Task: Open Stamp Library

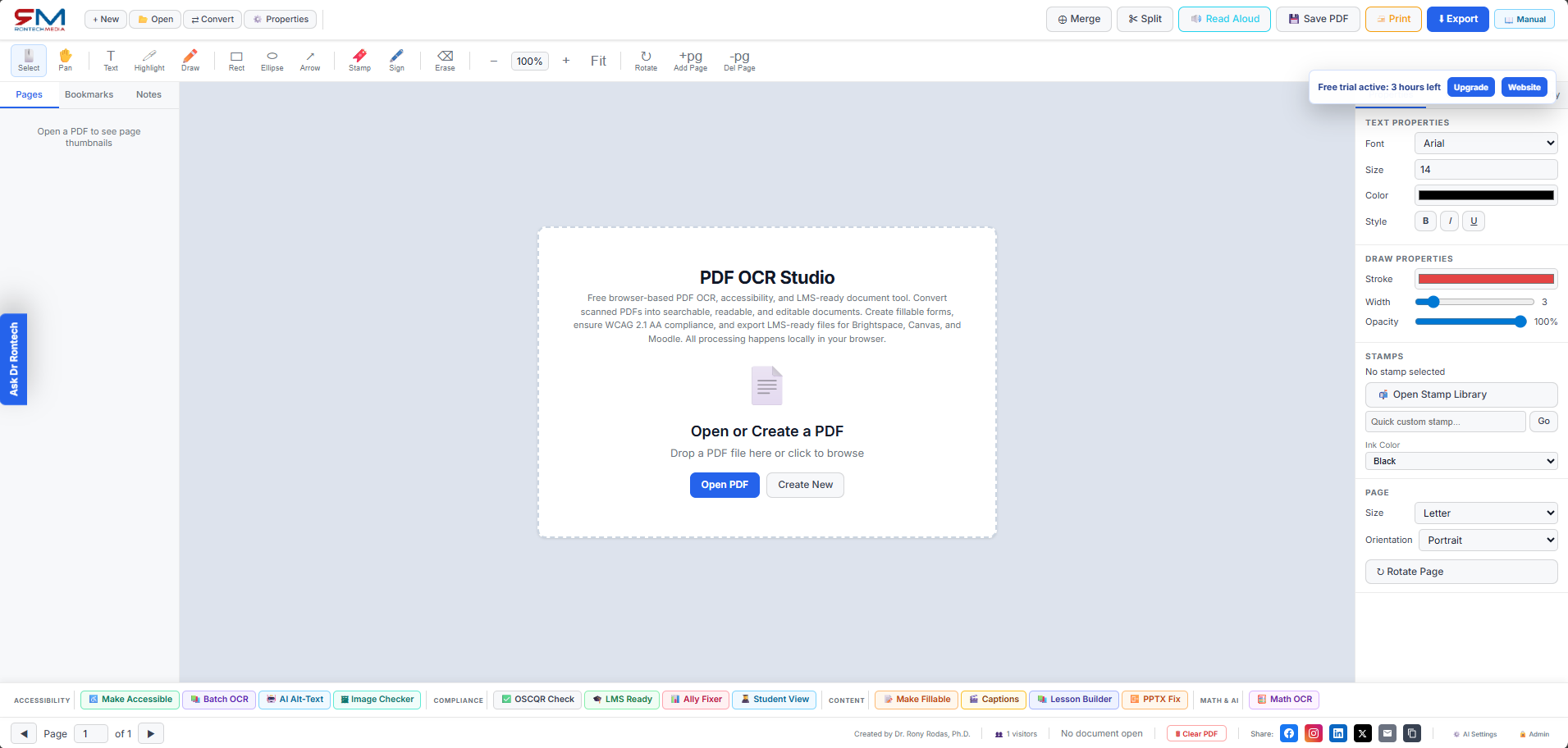Action: click(1461, 395)
